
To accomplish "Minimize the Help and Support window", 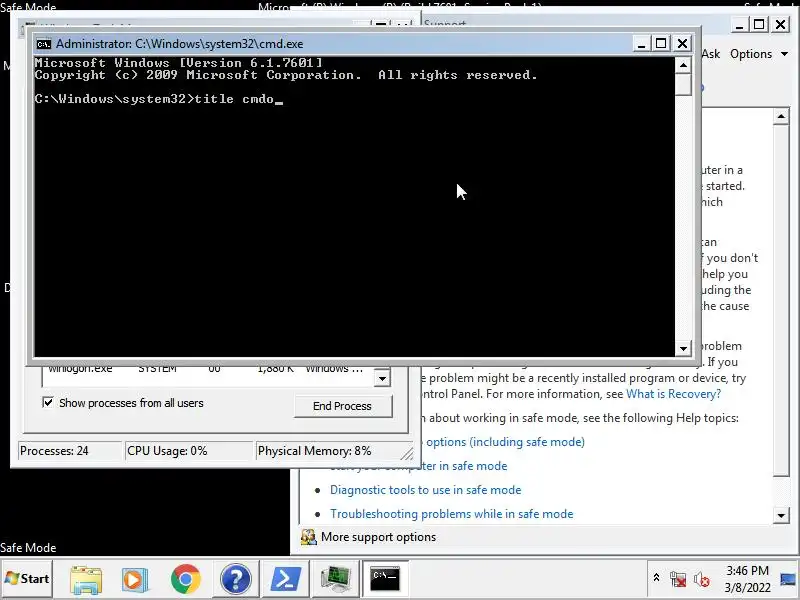I will (x=739, y=24).
